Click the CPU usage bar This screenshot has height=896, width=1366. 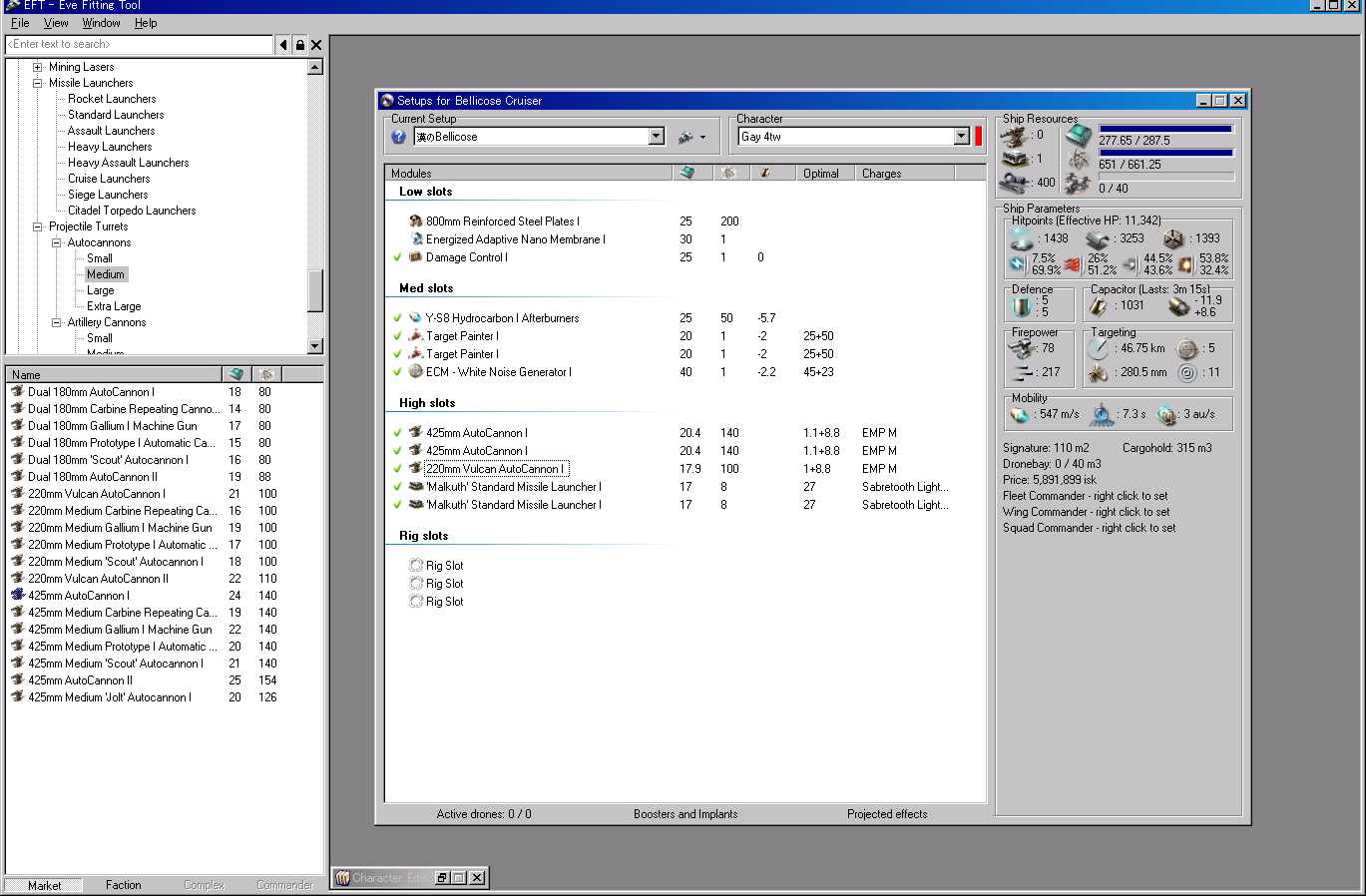[1165, 129]
